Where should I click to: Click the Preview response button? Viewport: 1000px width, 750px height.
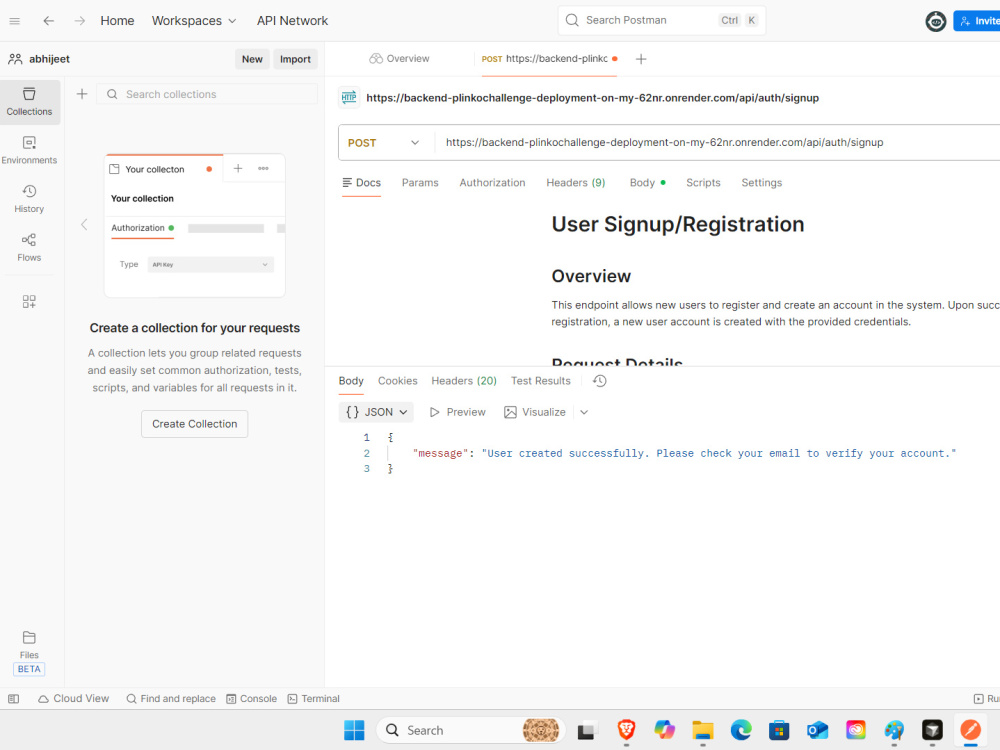458,412
